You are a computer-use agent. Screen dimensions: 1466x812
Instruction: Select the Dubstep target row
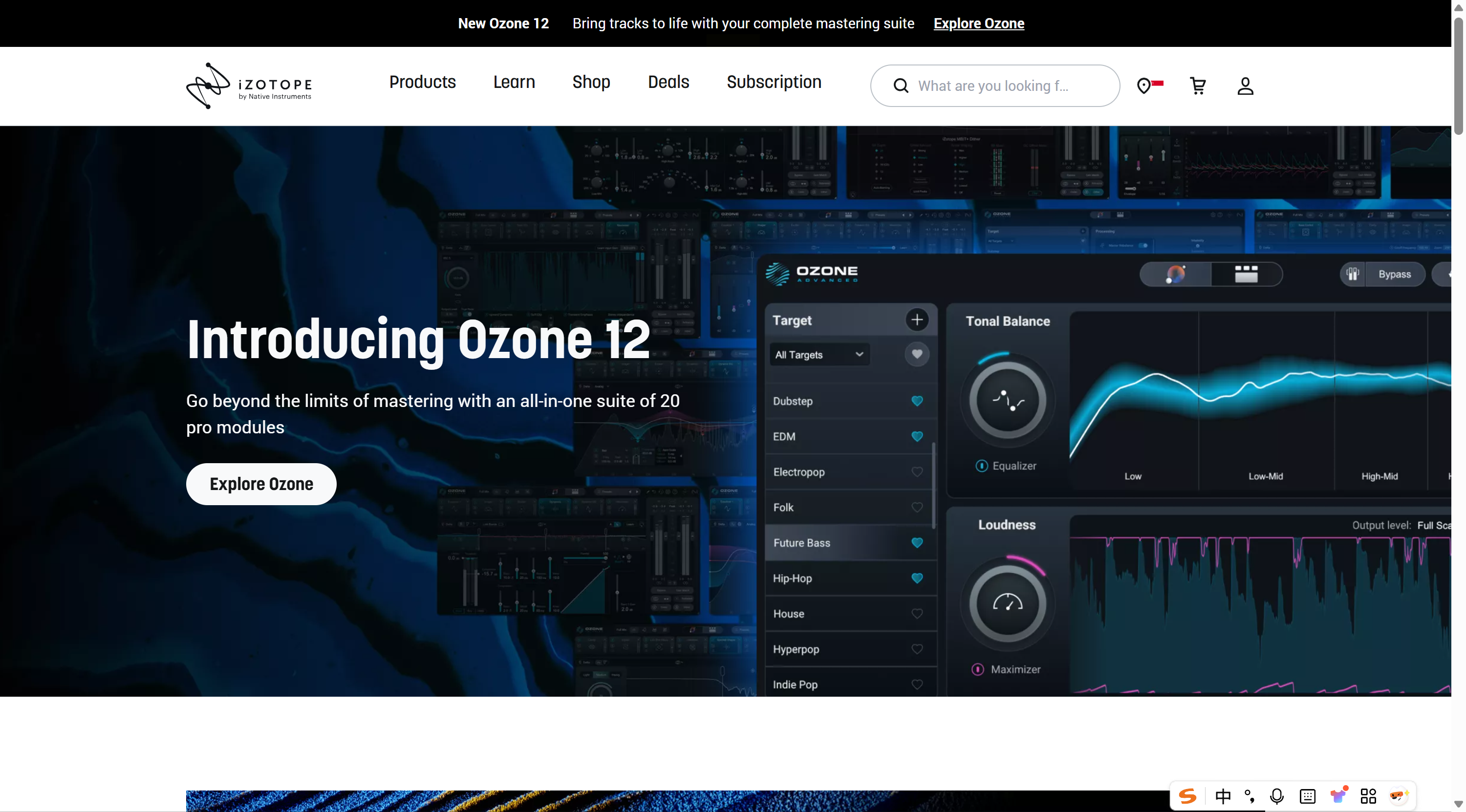(851, 401)
